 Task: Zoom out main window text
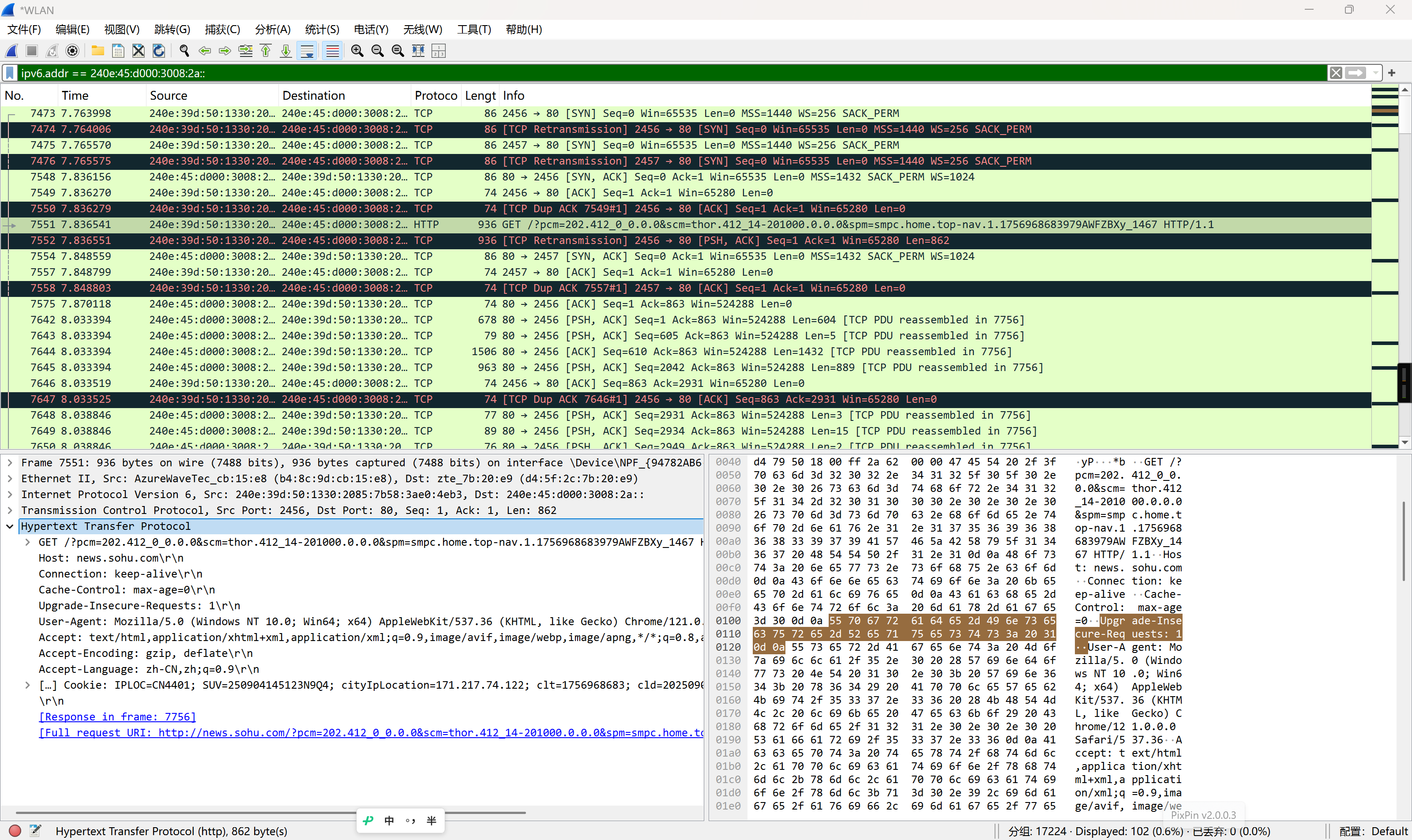[x=378, y=51]
